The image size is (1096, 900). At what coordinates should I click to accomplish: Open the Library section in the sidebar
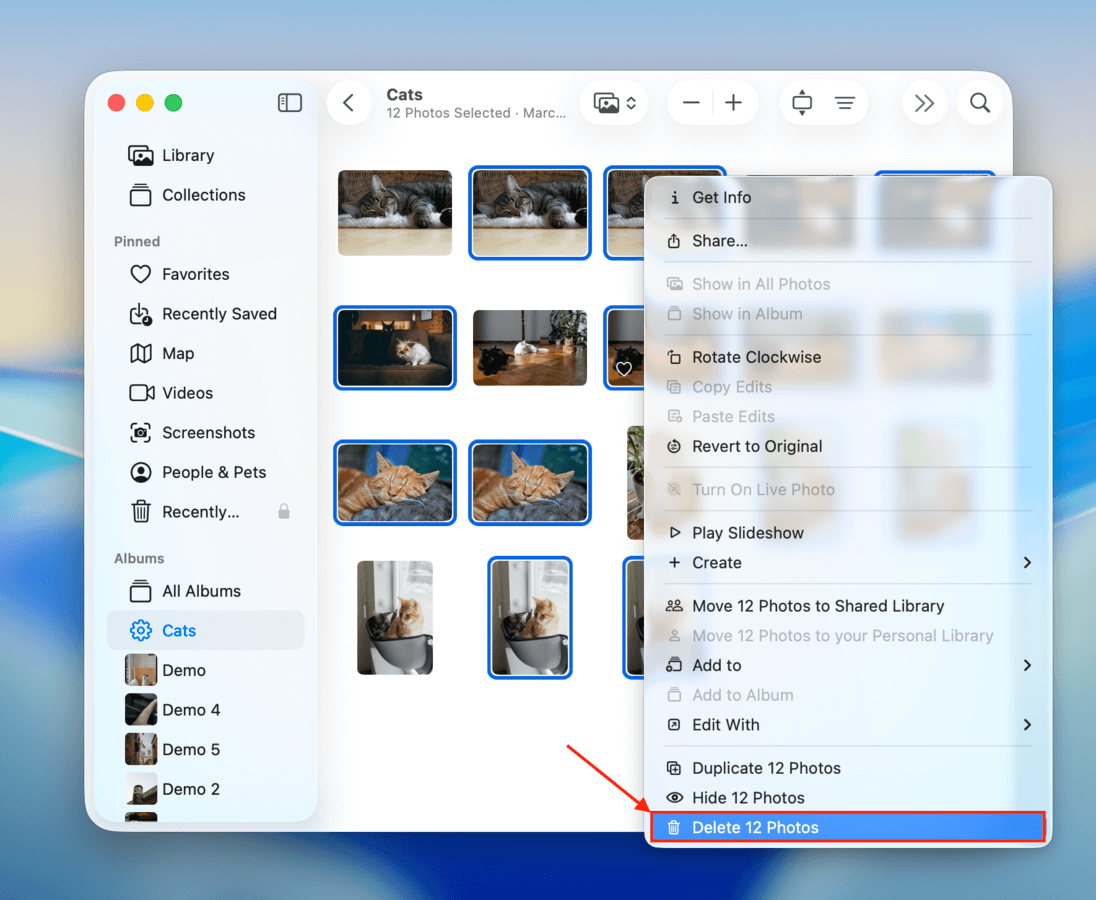pos(186,155)
